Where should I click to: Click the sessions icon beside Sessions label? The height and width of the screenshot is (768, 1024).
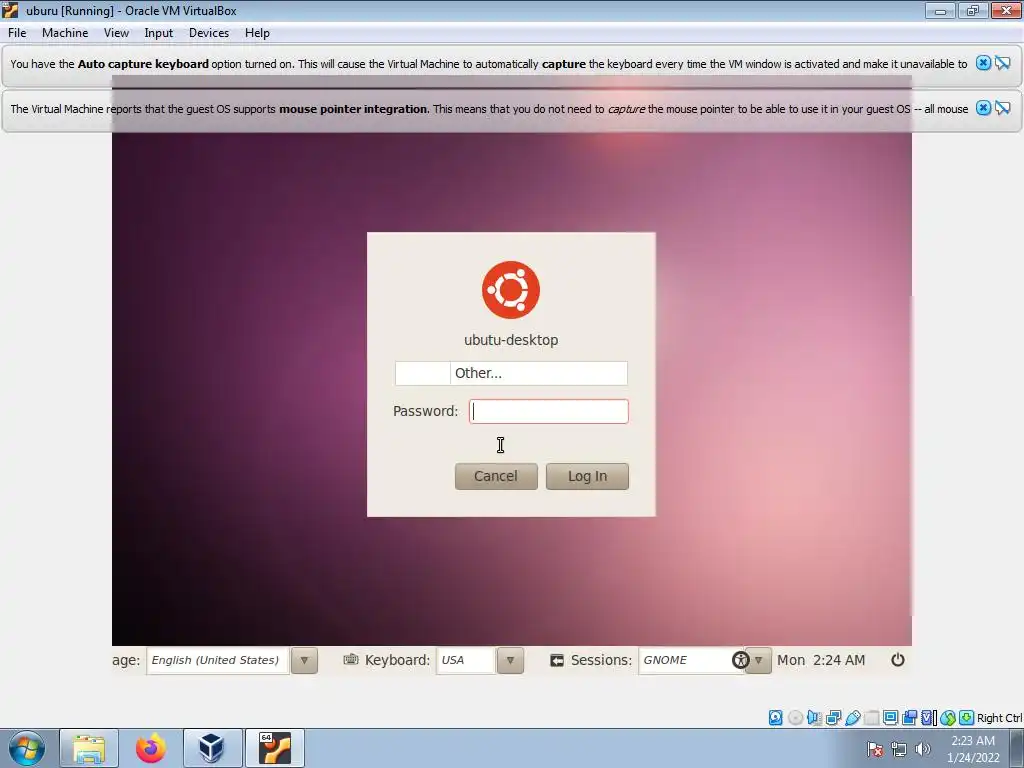pyautogui.click(x=556, y=660)
